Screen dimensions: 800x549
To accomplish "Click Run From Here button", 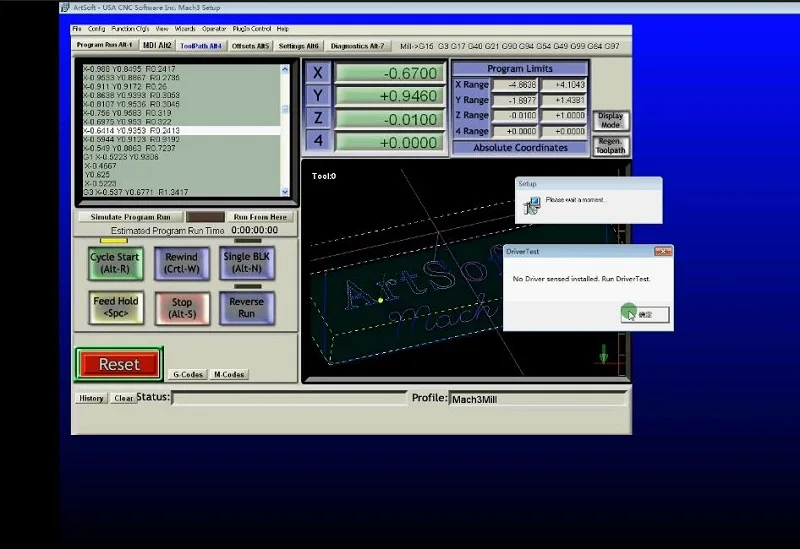I will click(x=260, y=217).
